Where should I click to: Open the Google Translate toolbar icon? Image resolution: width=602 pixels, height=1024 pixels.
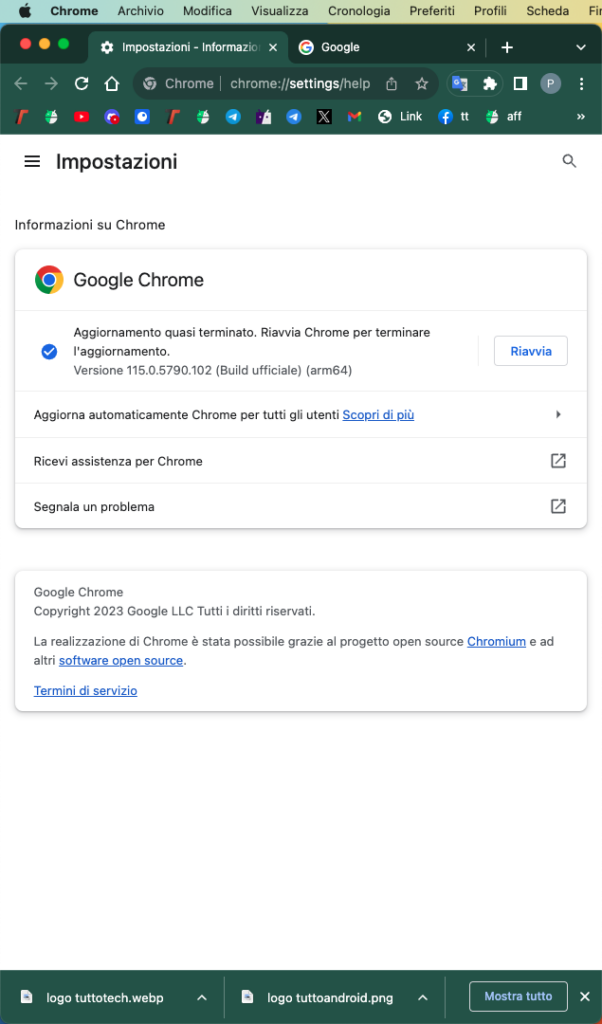pyautogui.click(x=459, y=83)
